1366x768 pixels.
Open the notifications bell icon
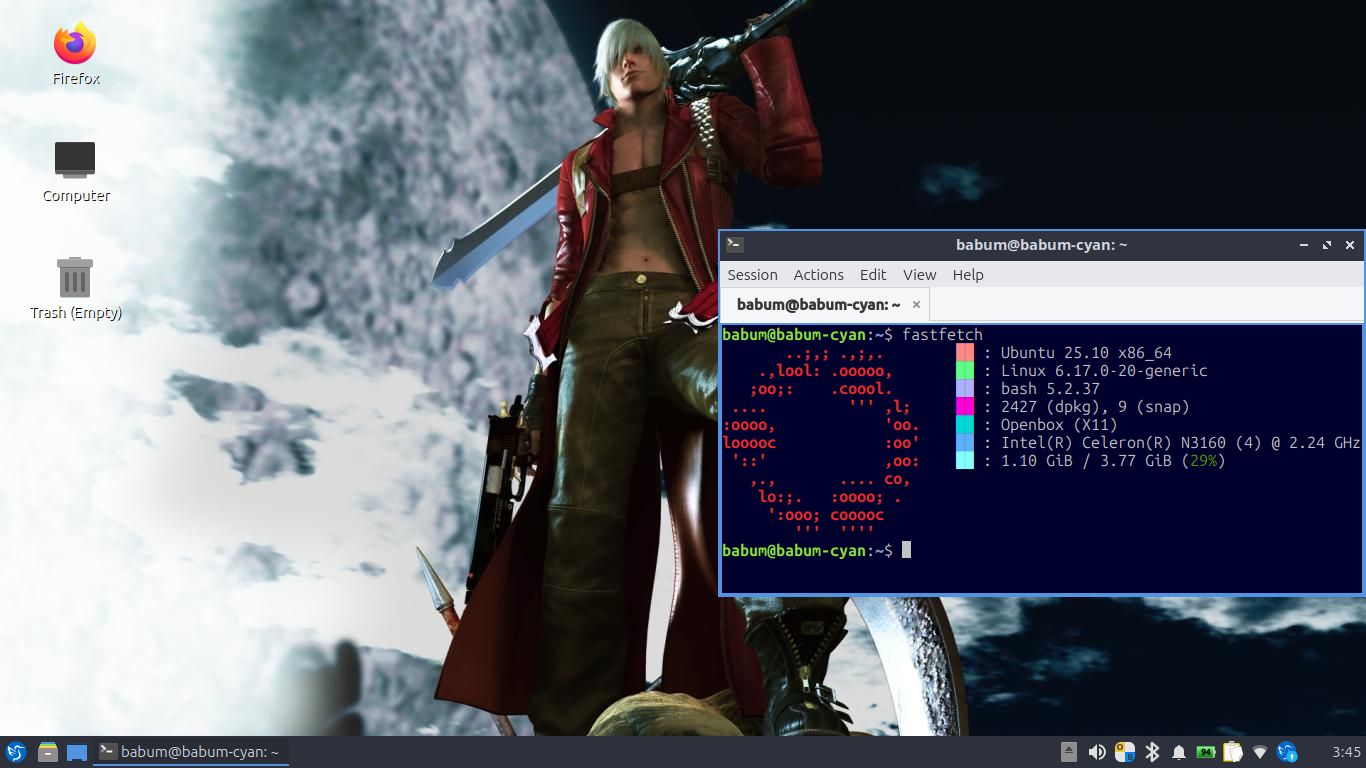click(1179, 752)
